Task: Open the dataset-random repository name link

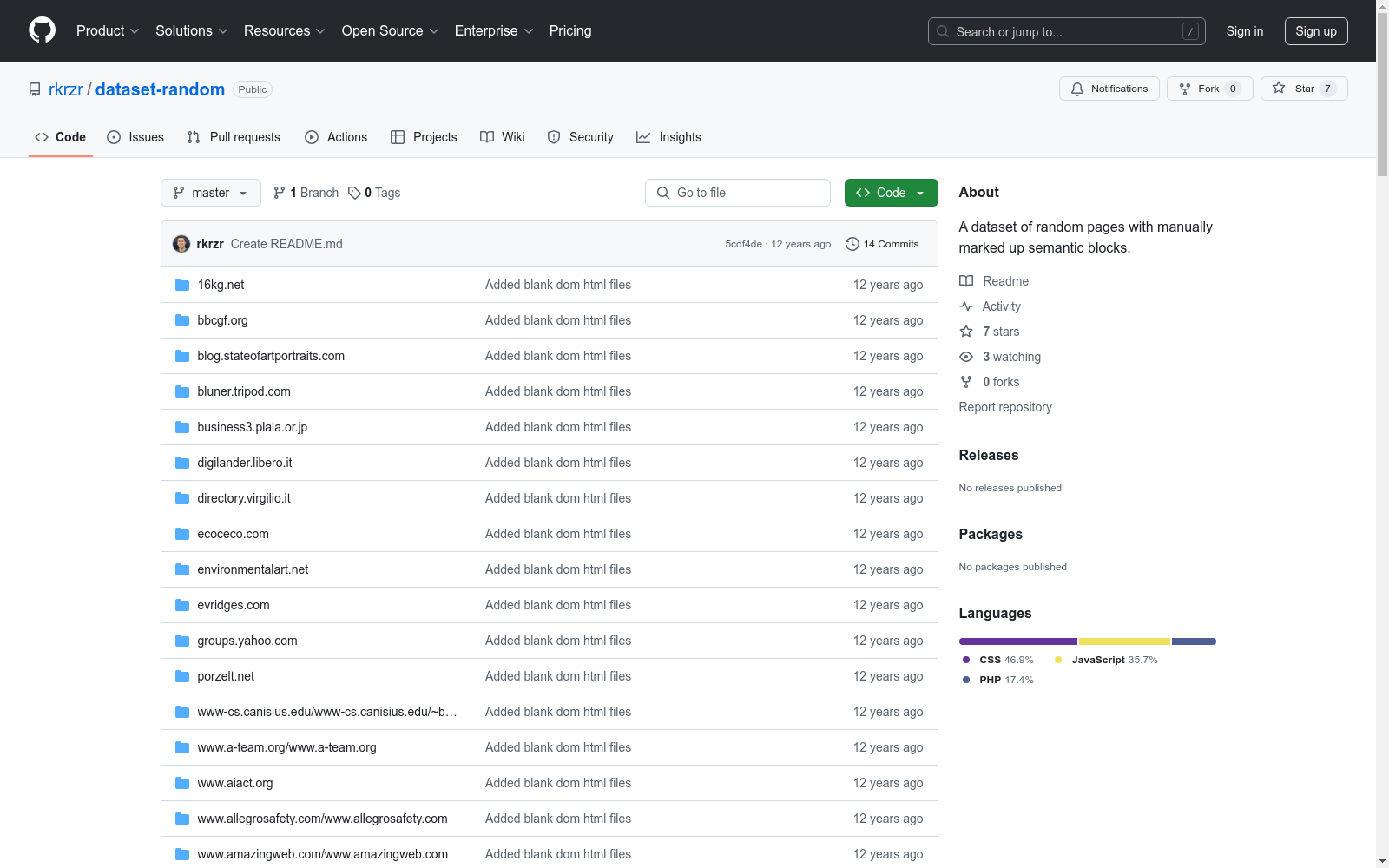Action: pyautogui.click(x=160, y=89)
